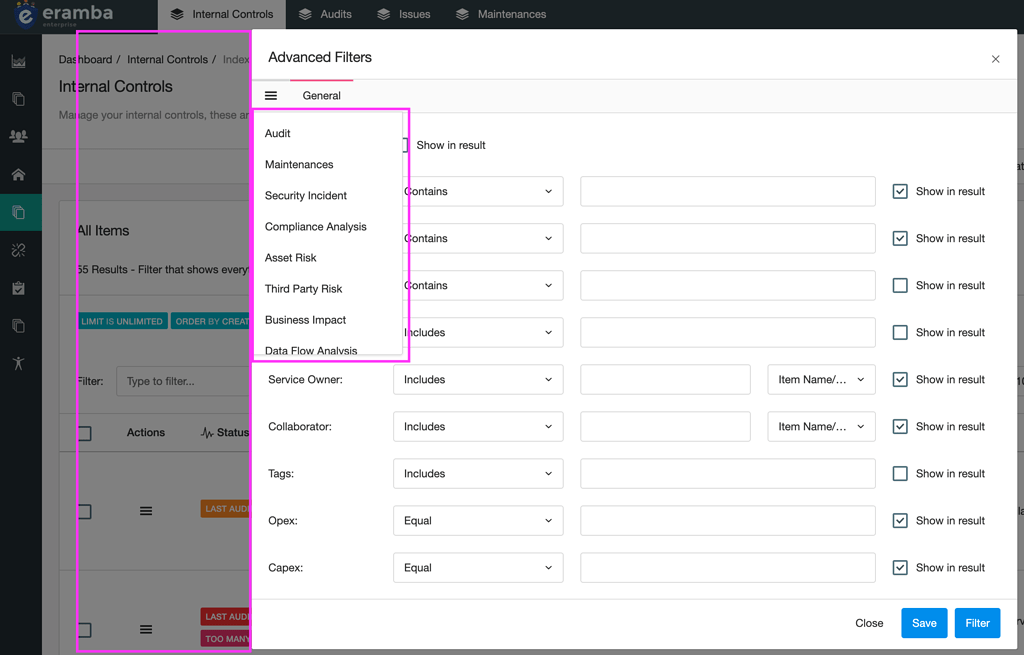Choose Third Party Risk from the menu

[x=304, y=289]
